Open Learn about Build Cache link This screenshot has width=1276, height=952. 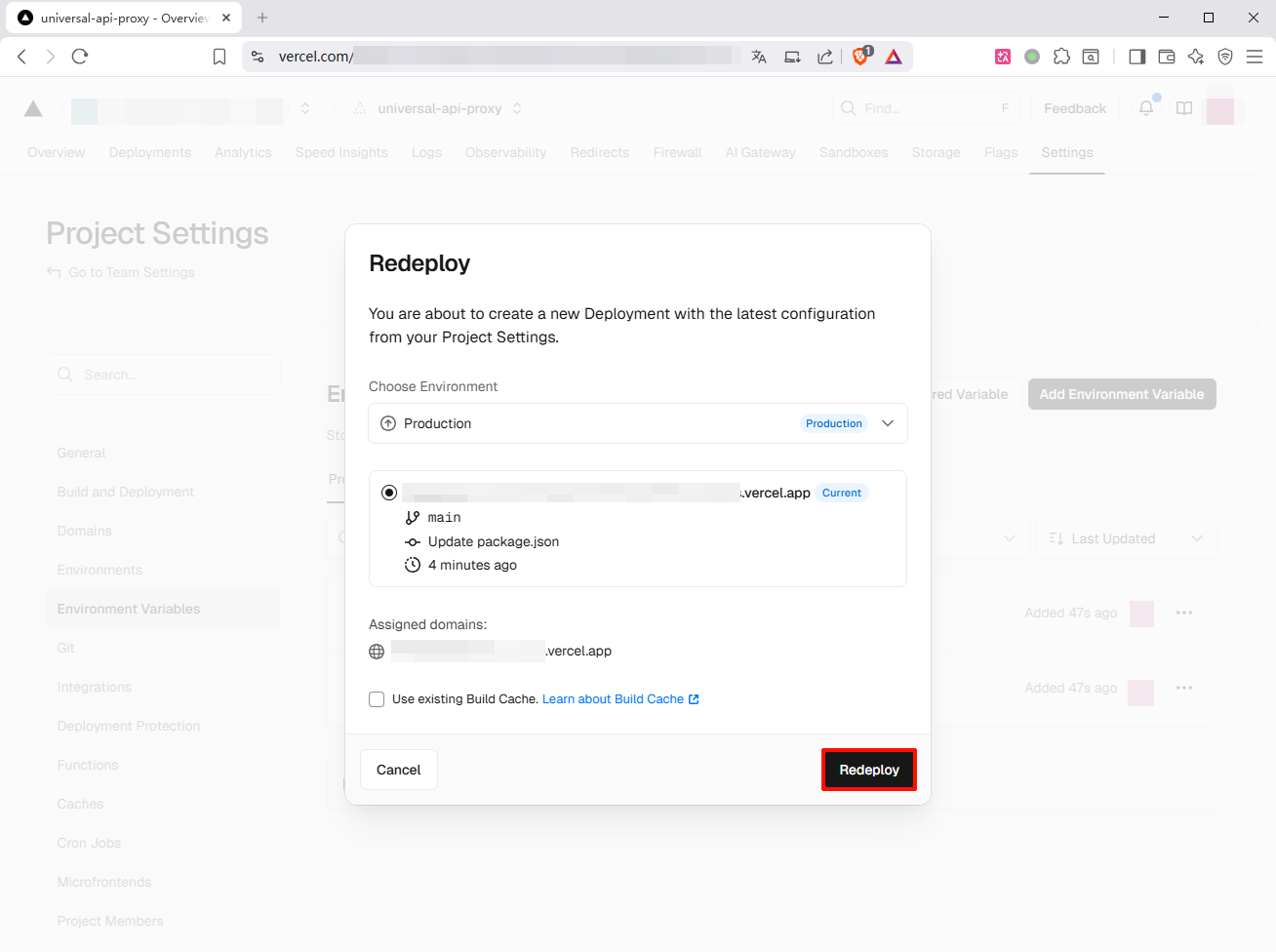620,699
